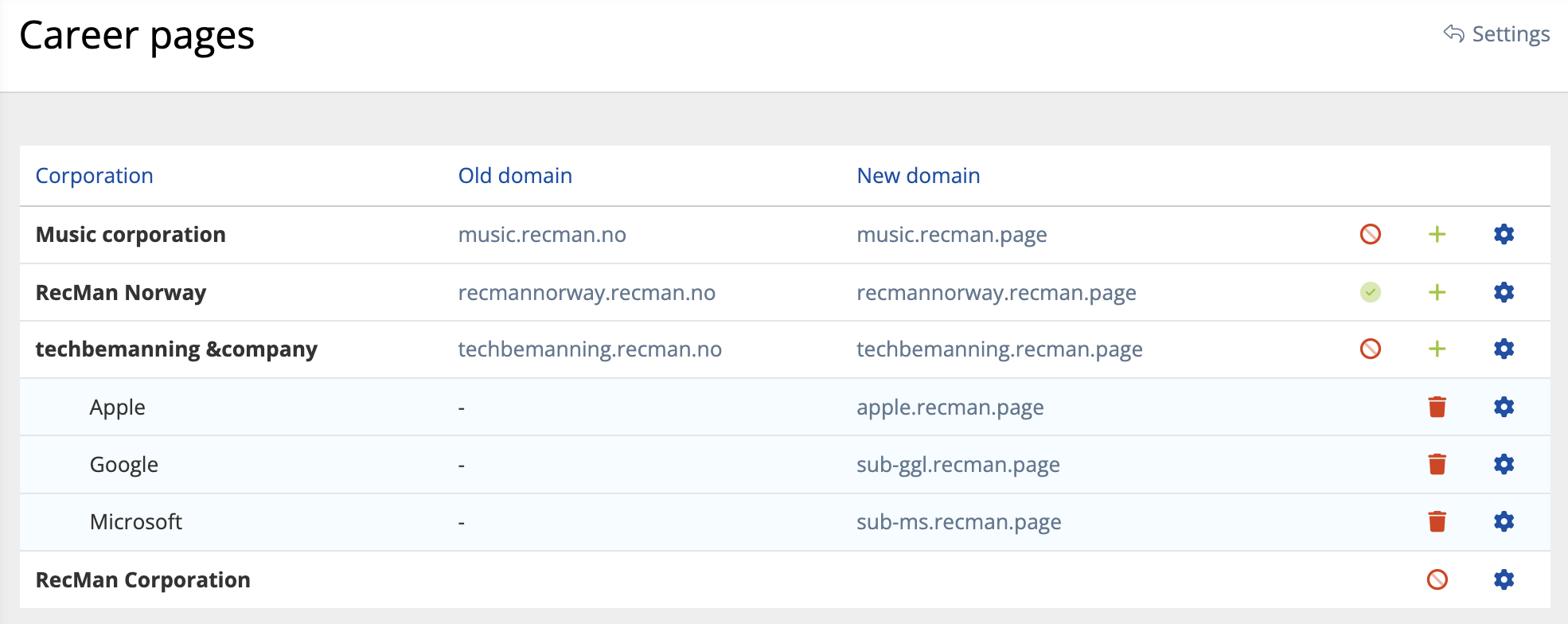Open settings gear for Music corporation
The width and height of the screenshot is (1568, 624).
coord(1504,234)
